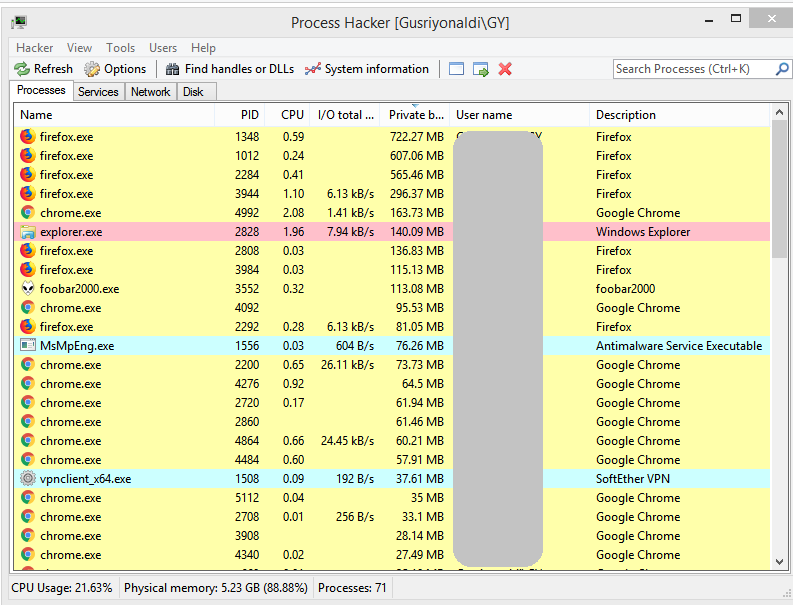Screen dimensions: 793x605
Task: Click 722.27 MB private bytes cell
Action: pyautogui.click(x=417, y=137)
